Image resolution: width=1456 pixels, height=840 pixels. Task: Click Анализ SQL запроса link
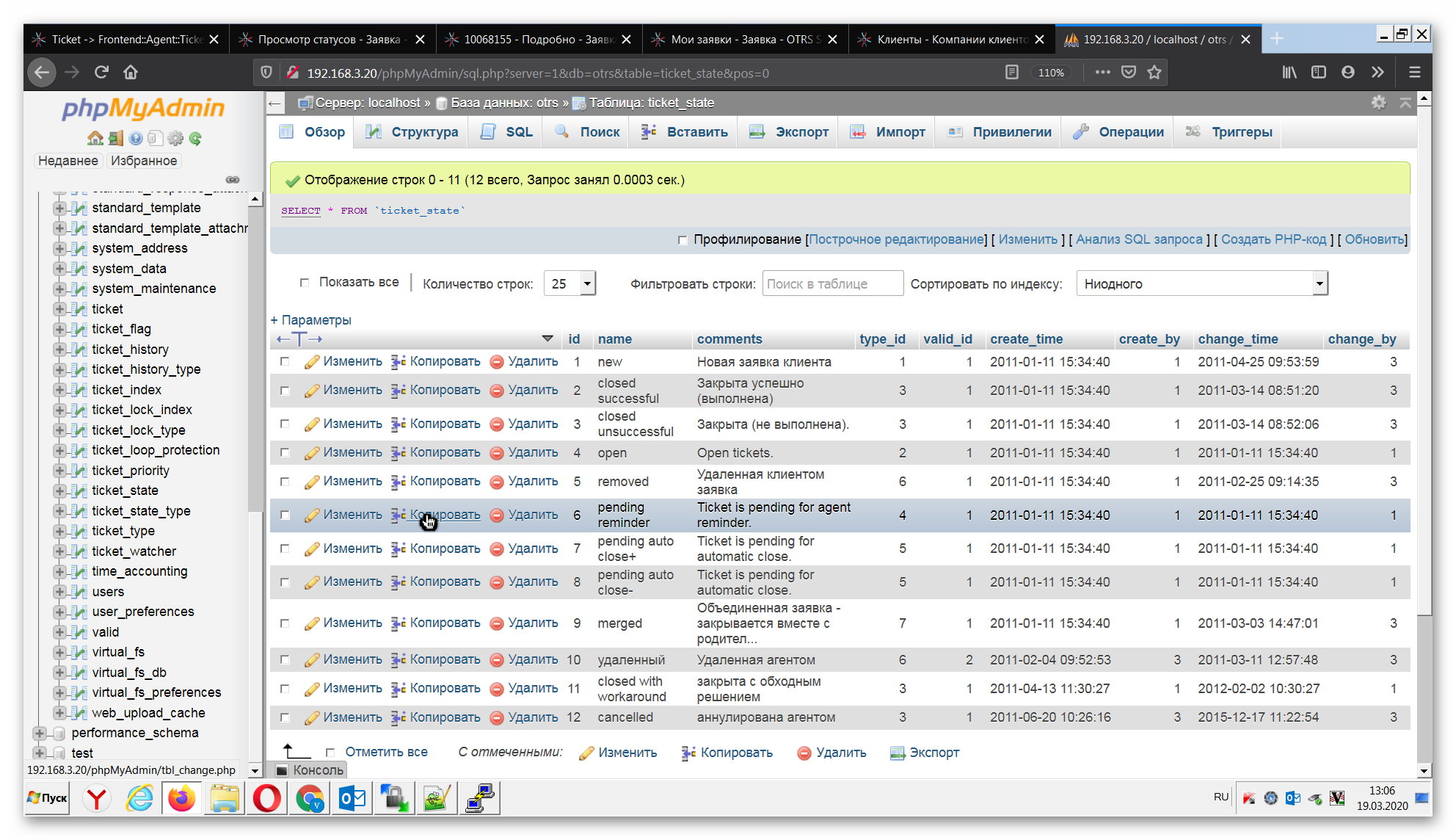click(x=1139, y=239)
